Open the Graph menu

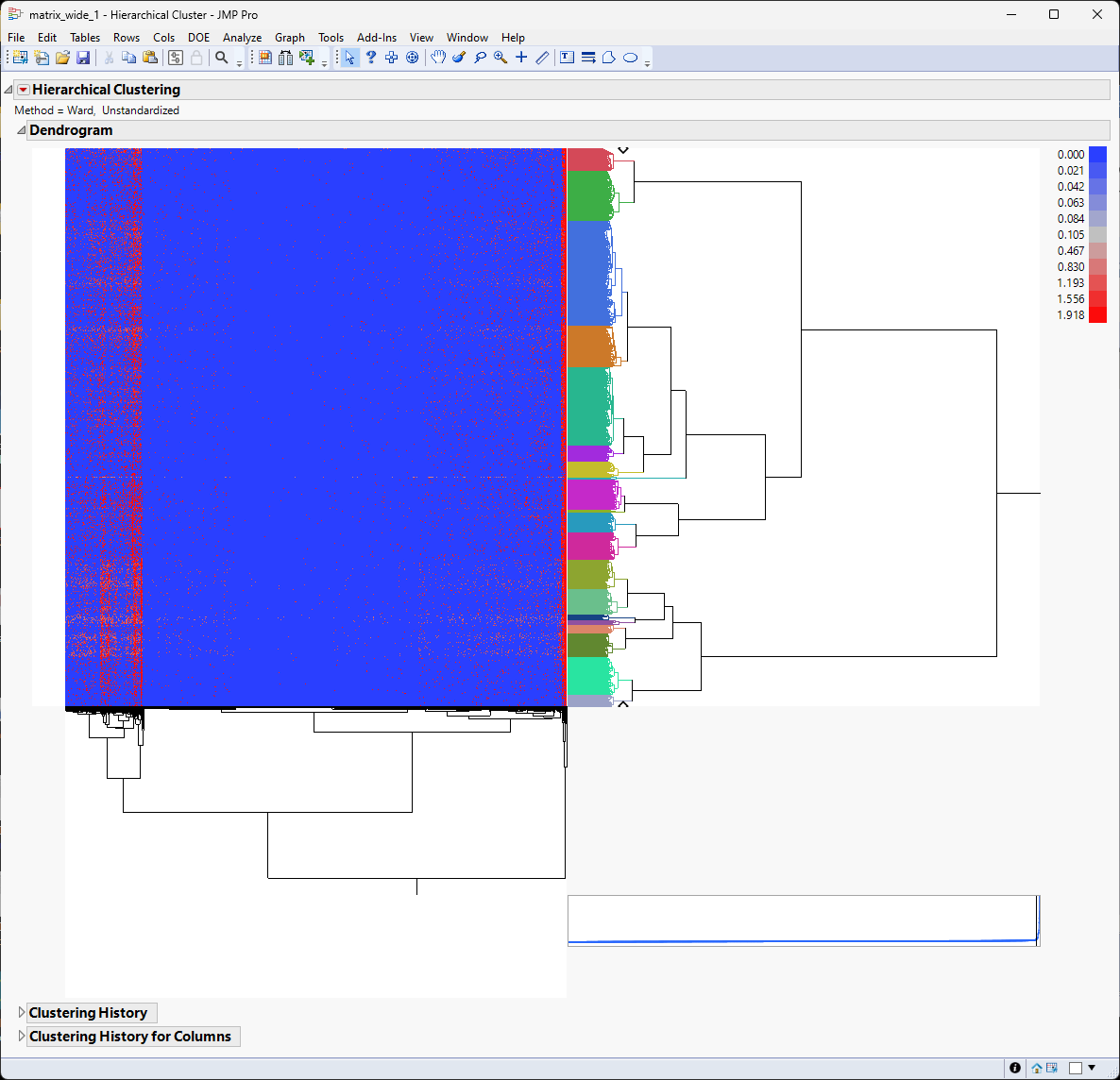[289, 38]
